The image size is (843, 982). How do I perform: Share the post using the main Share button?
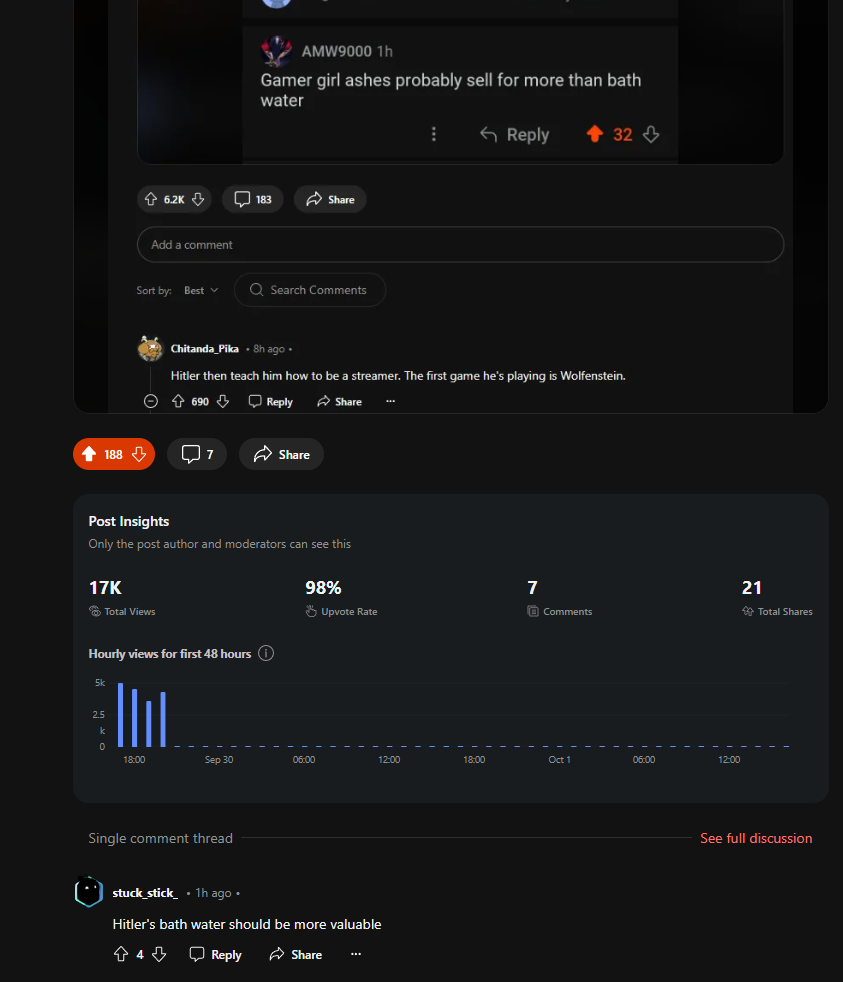[x=281, y=454]
